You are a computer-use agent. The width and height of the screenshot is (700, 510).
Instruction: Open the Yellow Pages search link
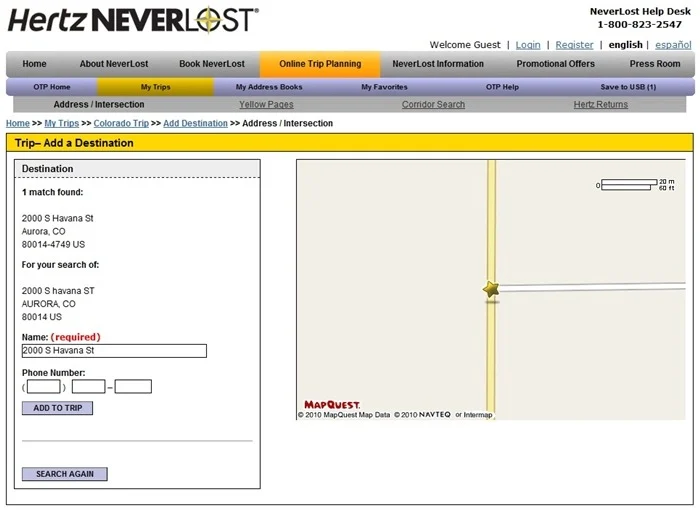(266, 105)
